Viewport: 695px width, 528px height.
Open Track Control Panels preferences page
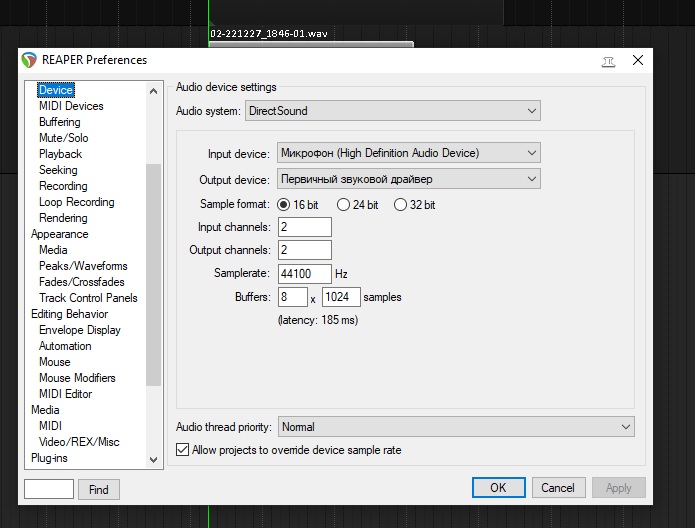(88, 297)
